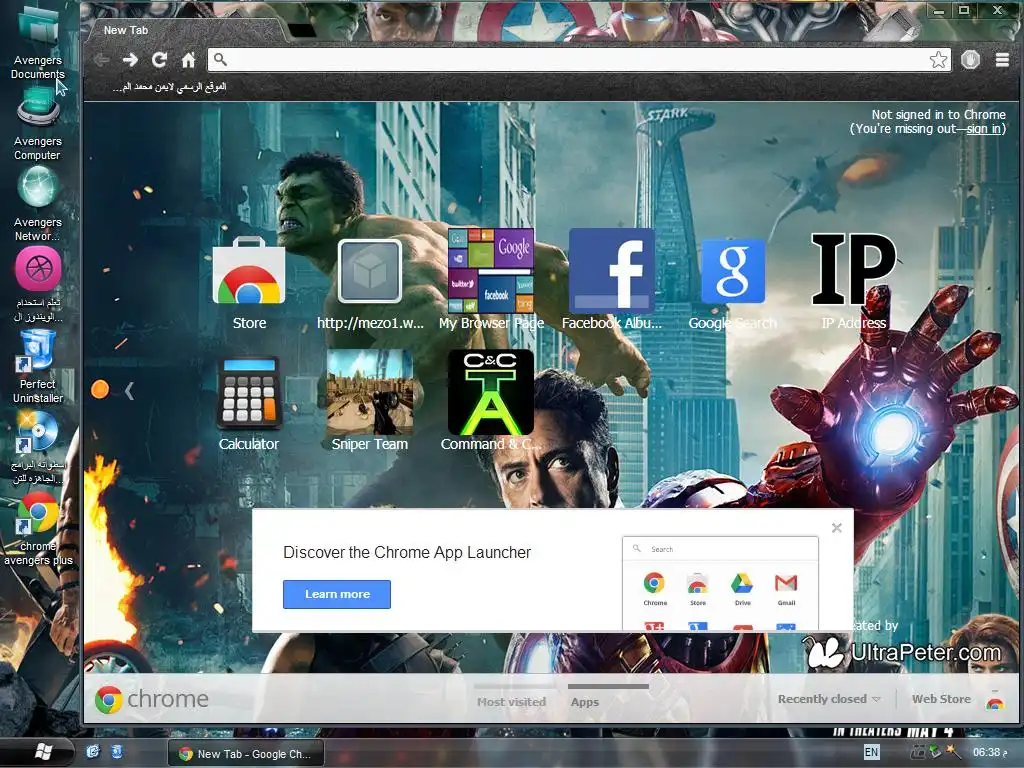This screenshot has height=768, width=1024.
Task: Bookmark this page with the star
Action: pos(938,60)
